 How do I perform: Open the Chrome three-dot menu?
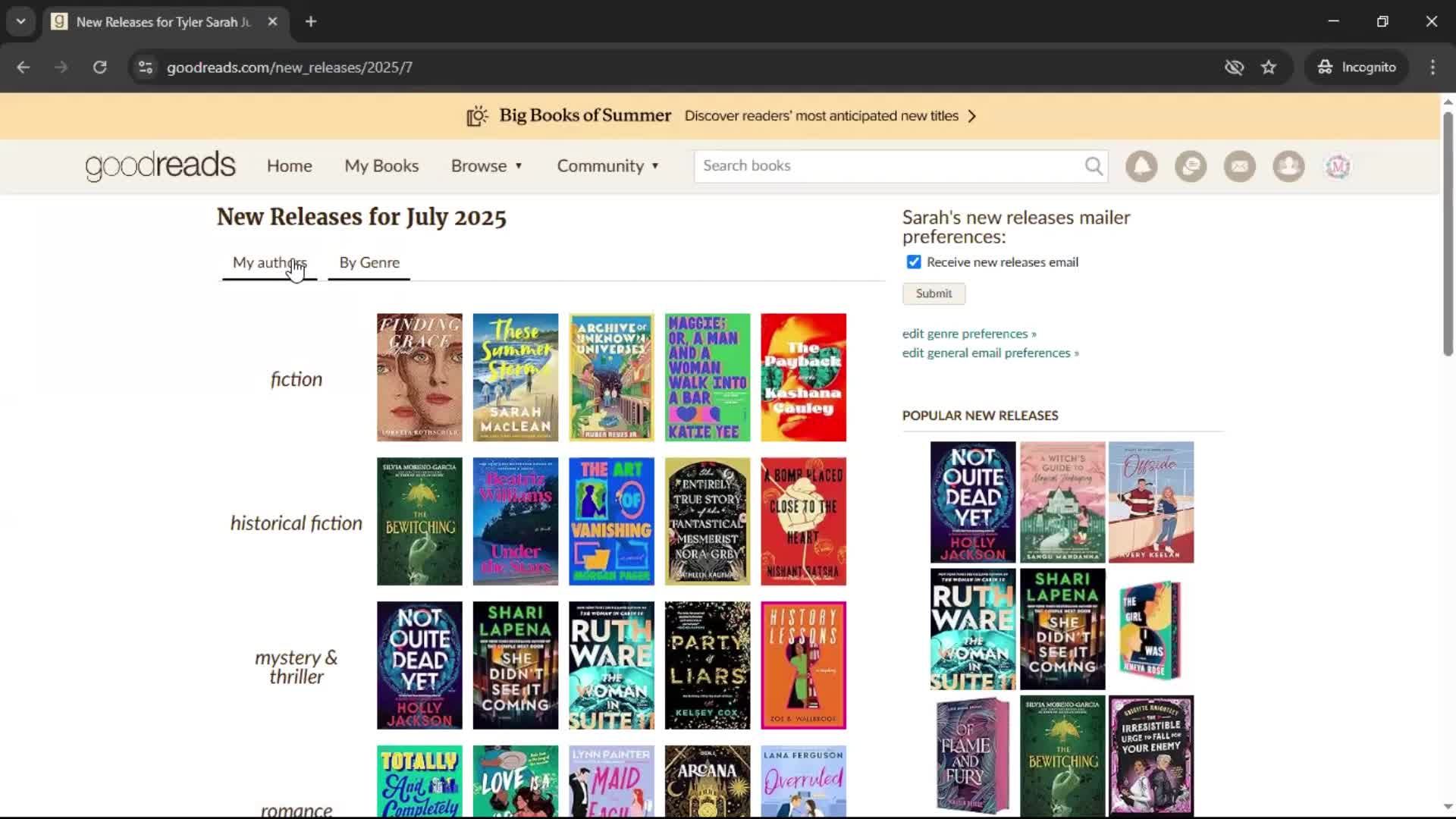point(1432,67)
